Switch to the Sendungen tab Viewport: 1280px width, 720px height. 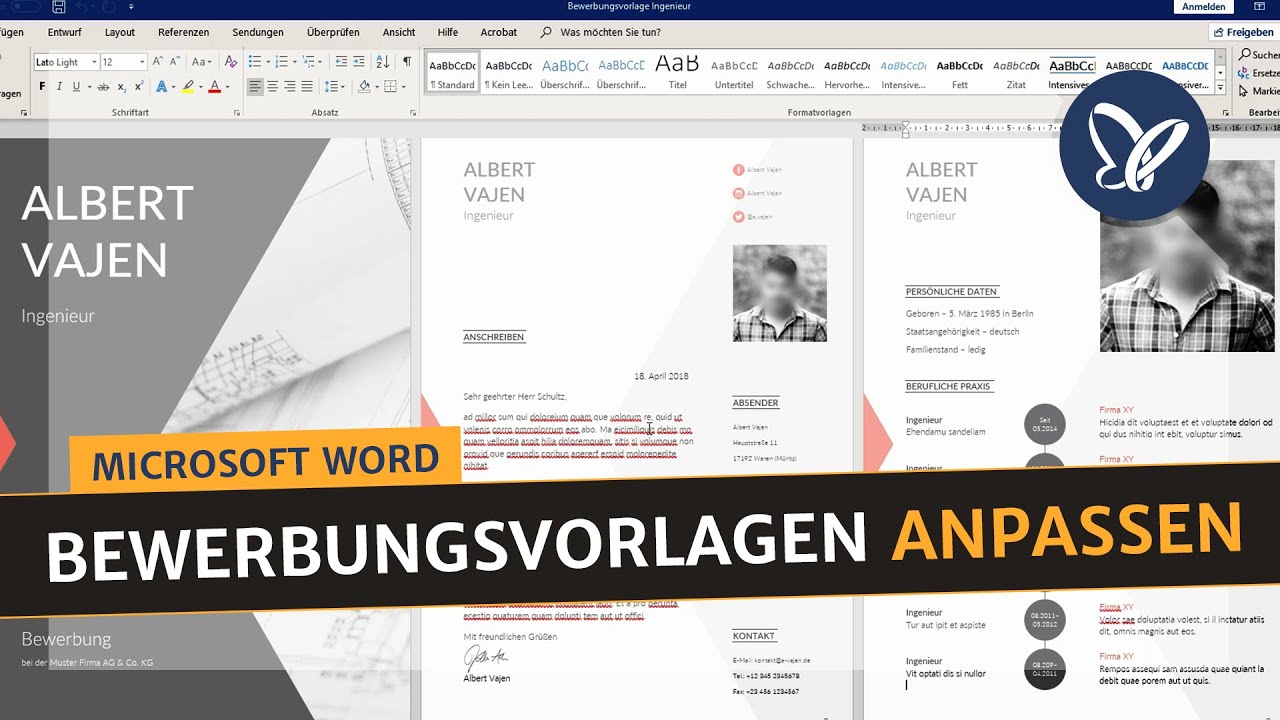(258, 32)
